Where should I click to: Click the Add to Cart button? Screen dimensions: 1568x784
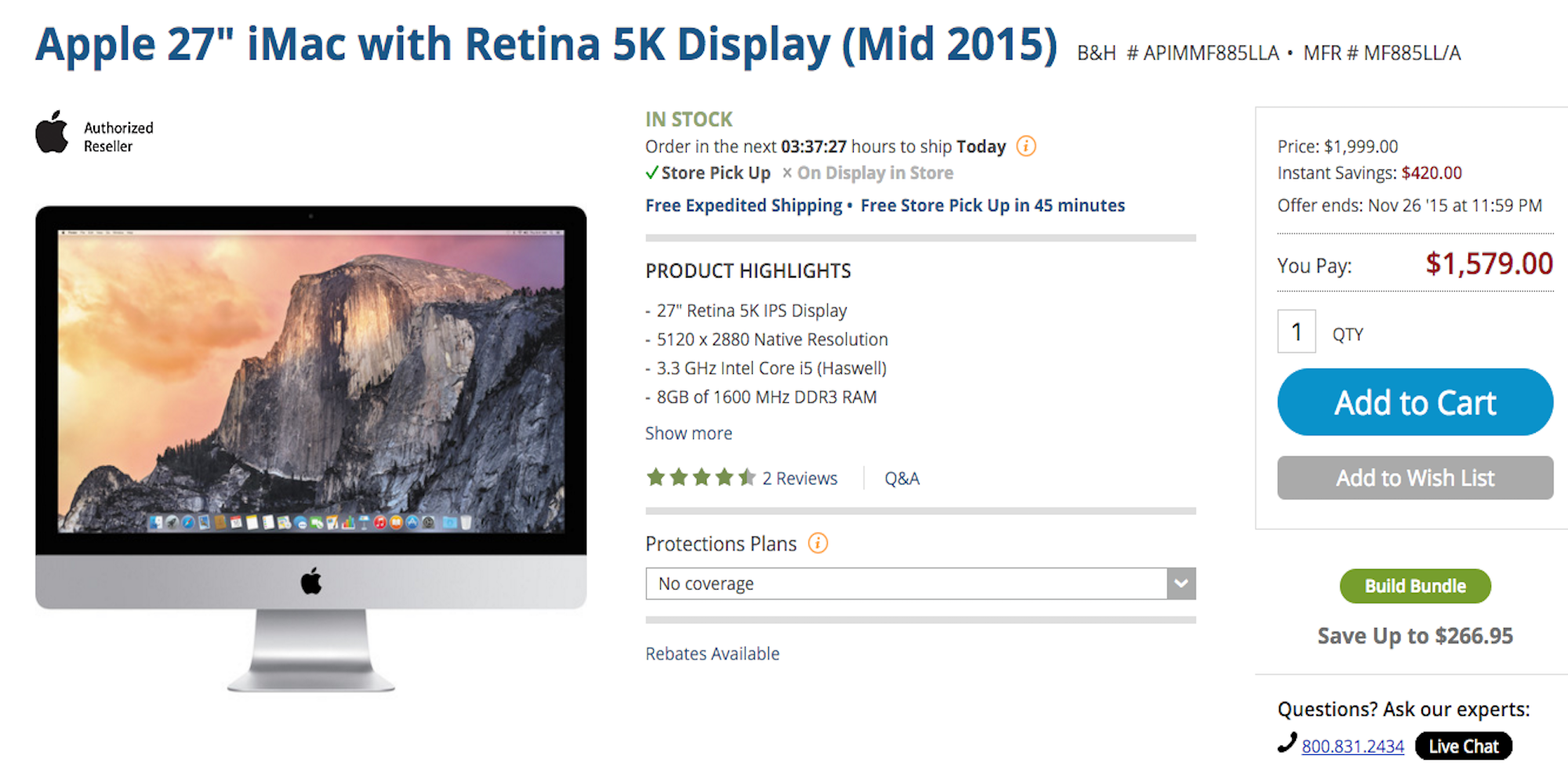tap(1414, 401)
